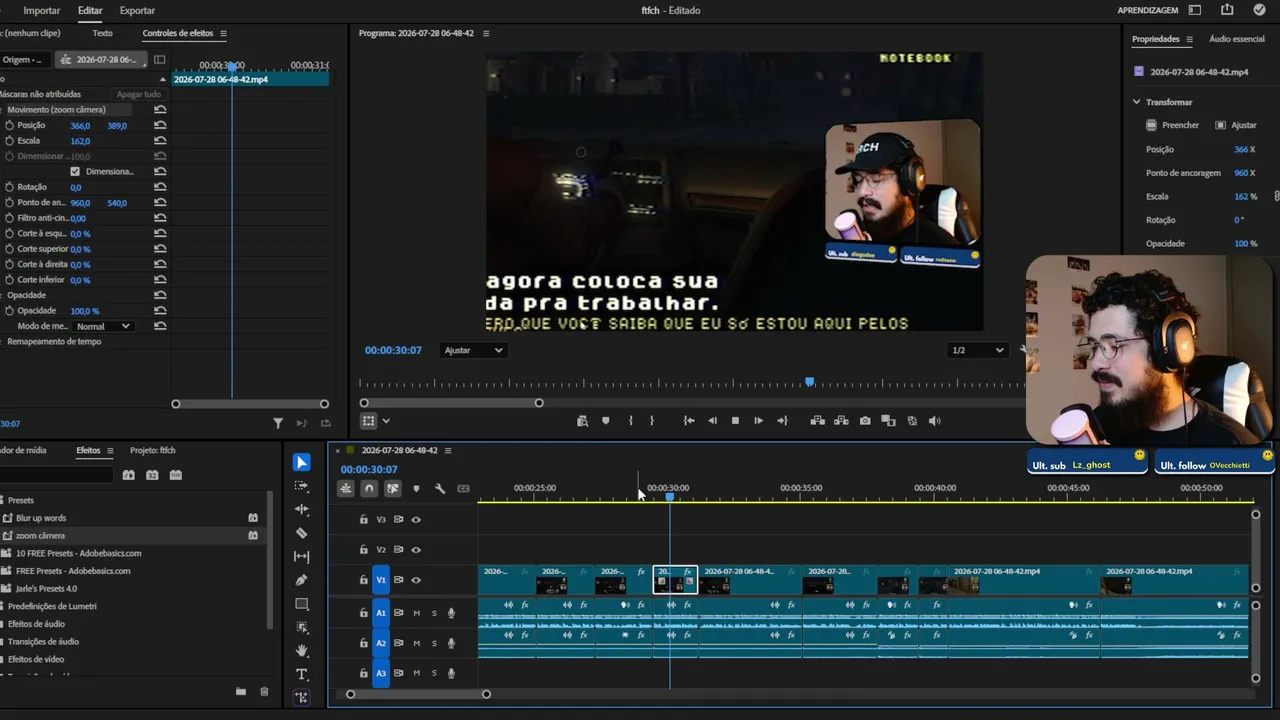The height and width of the screenshot is (720, 1280).
Task: Step forward one frame in Program monitor
Action: tap(758, 421)
